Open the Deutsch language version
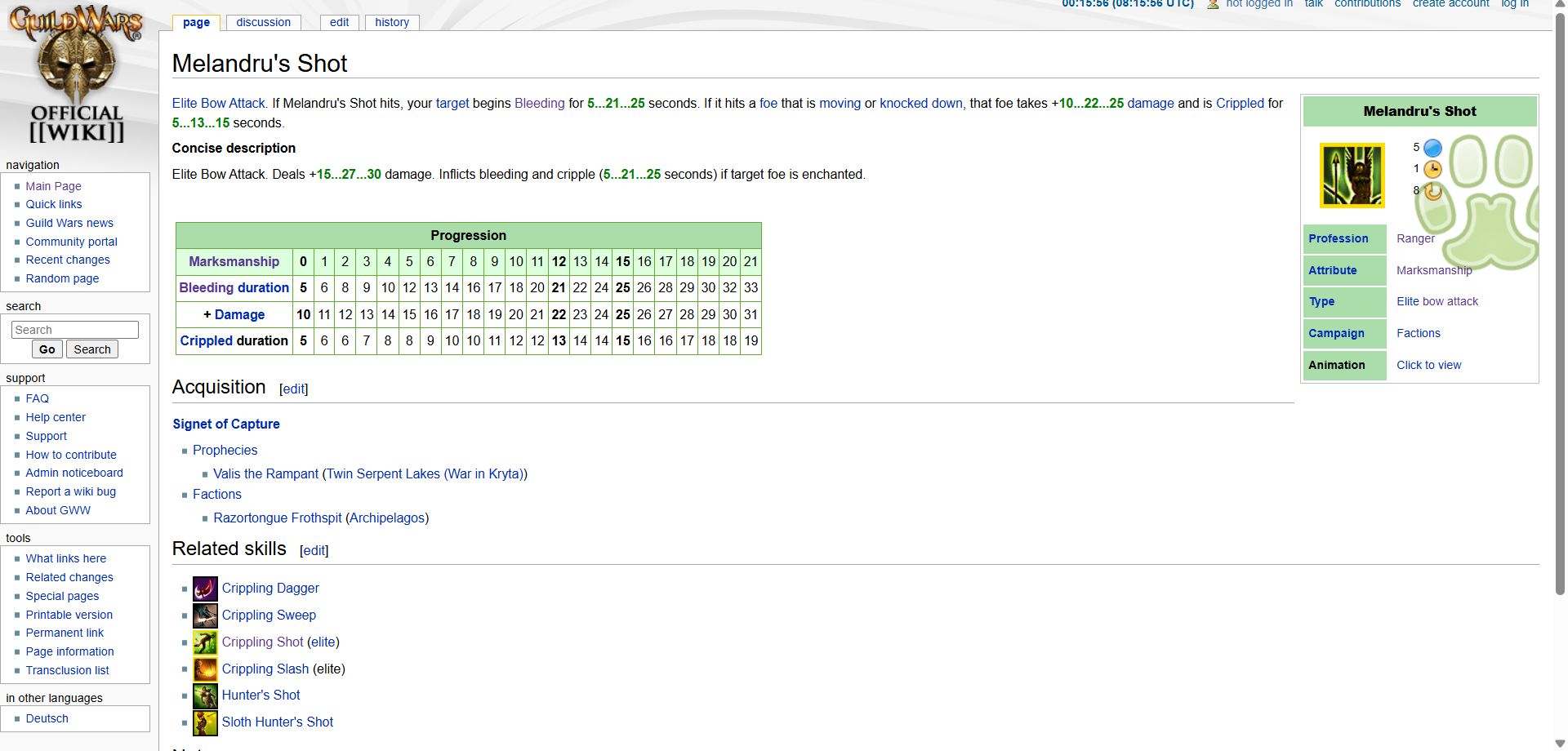The width and height of the screenshot is (1568, 751). click(x=47, y=719)
